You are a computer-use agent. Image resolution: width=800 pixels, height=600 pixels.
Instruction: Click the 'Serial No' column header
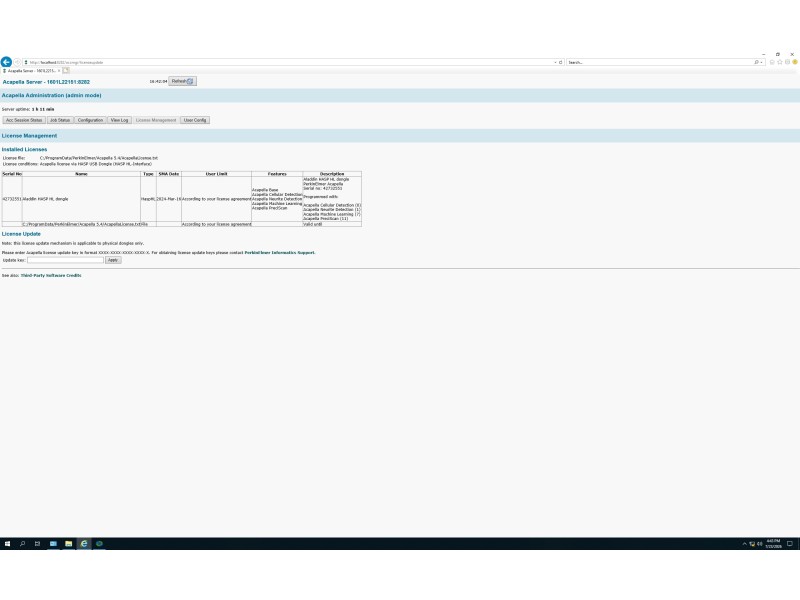tap(12, 174)
